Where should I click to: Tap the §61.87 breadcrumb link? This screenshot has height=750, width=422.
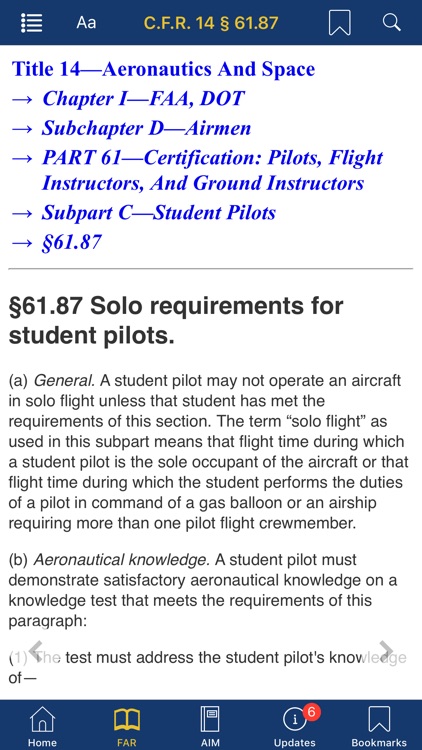72,242
